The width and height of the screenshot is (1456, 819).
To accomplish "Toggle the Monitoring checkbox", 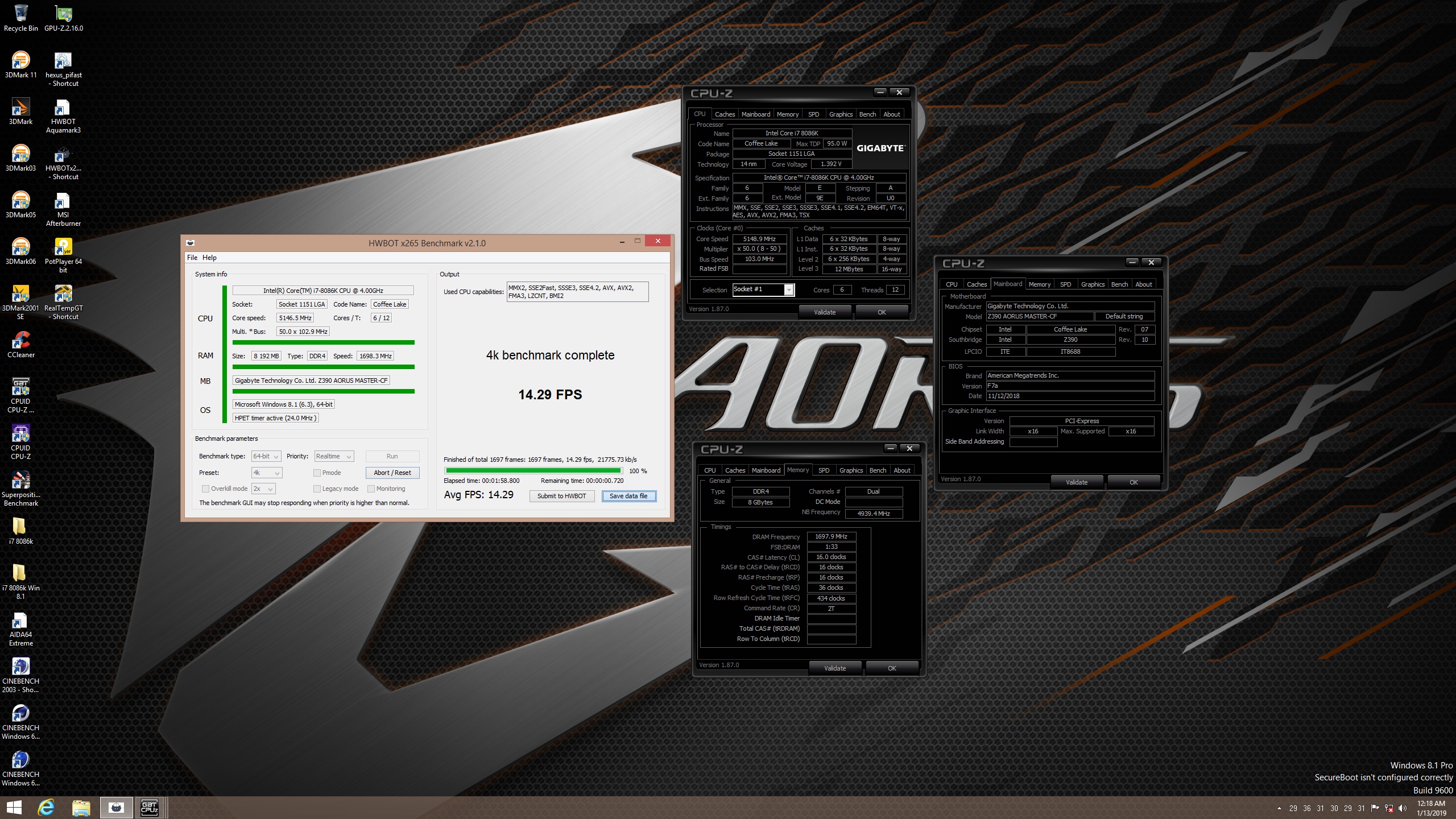I will click(371, 489).
